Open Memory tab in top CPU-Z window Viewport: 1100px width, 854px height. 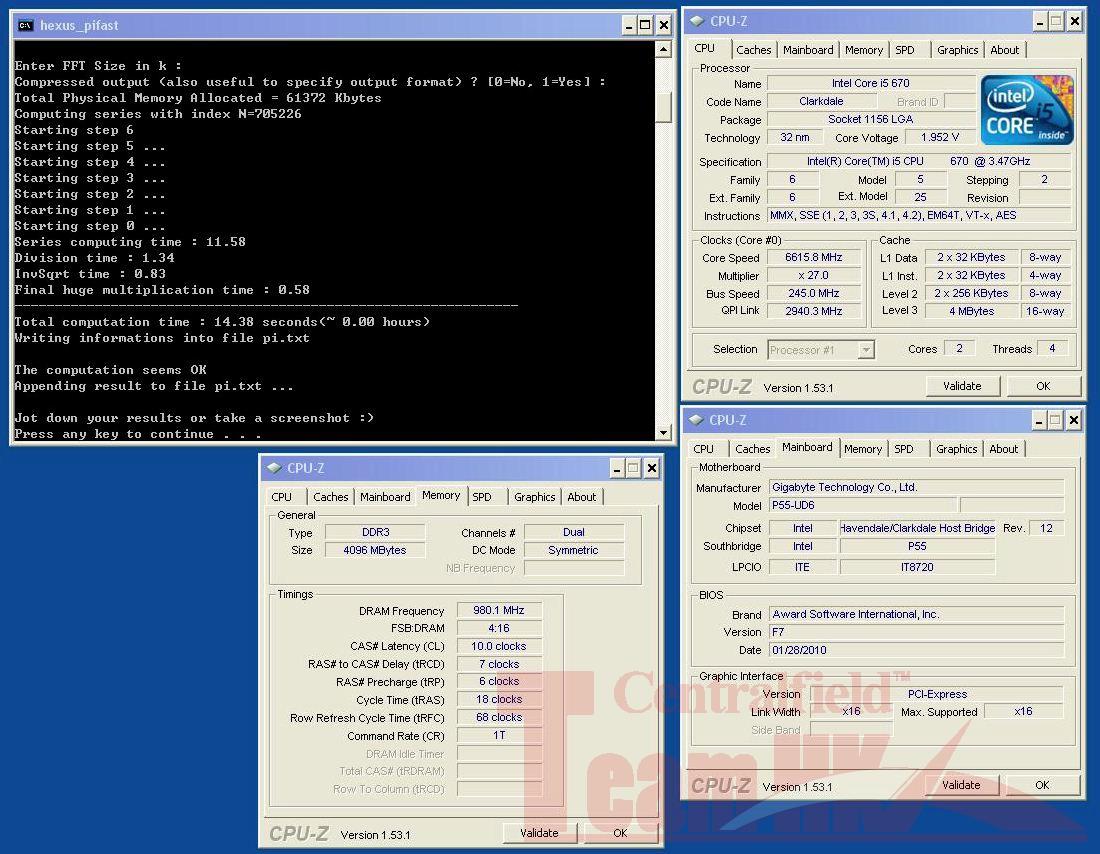[864, 50]
